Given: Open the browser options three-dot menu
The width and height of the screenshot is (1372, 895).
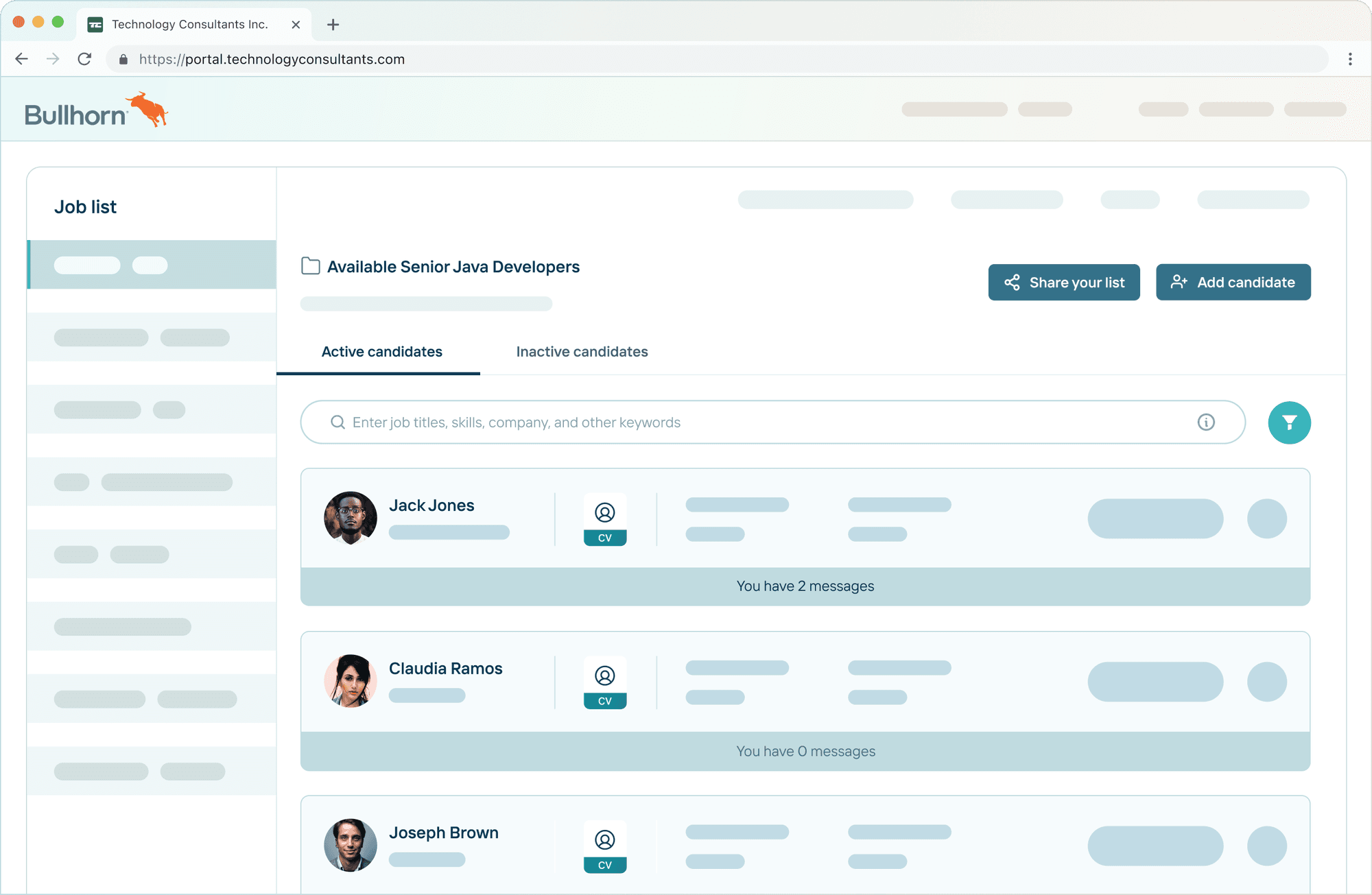Looking at the screenshot, I should 1350,59.
